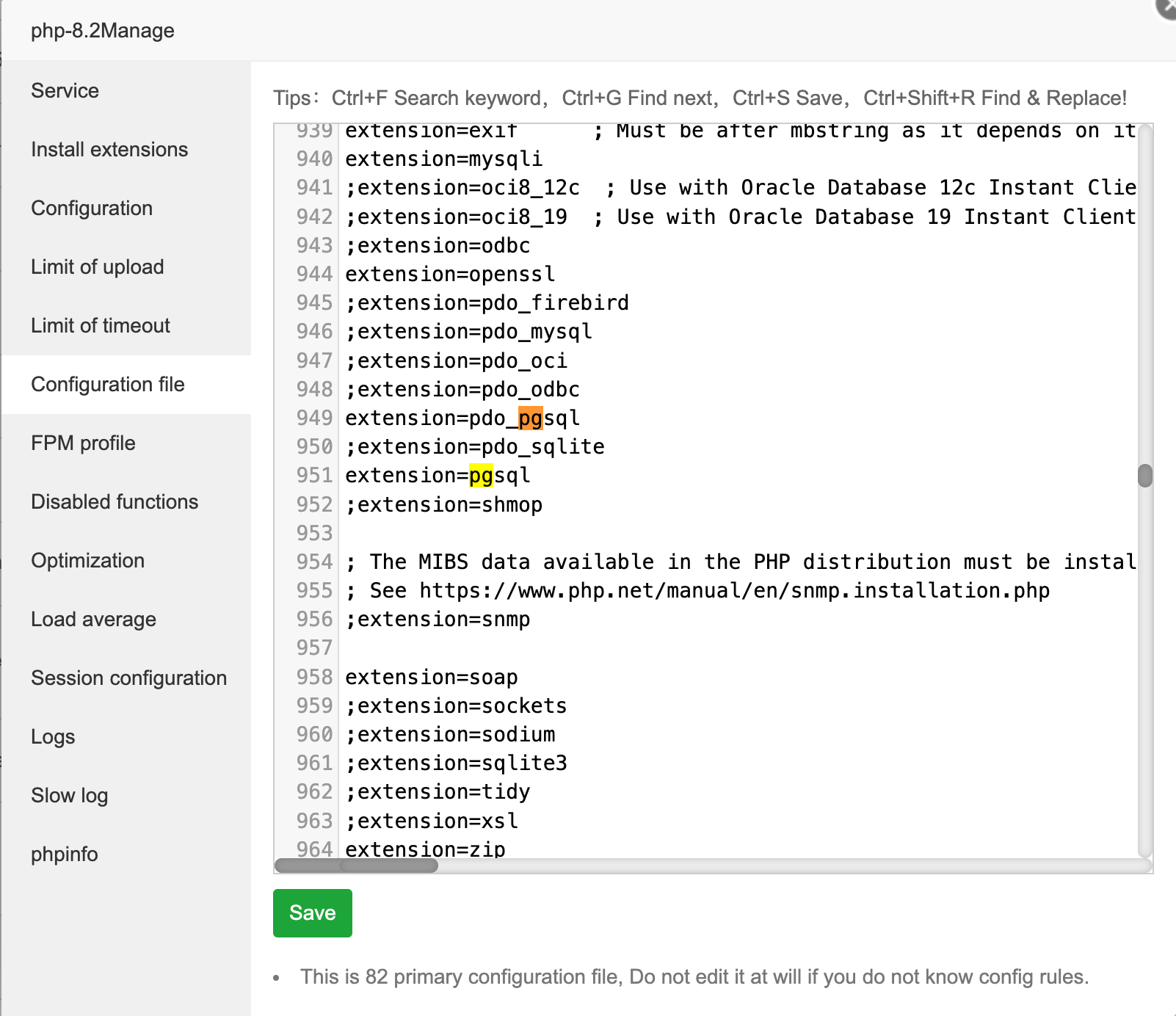Open Session configuration settings
Screen dimensions: 1176x1016
(128, 678)
